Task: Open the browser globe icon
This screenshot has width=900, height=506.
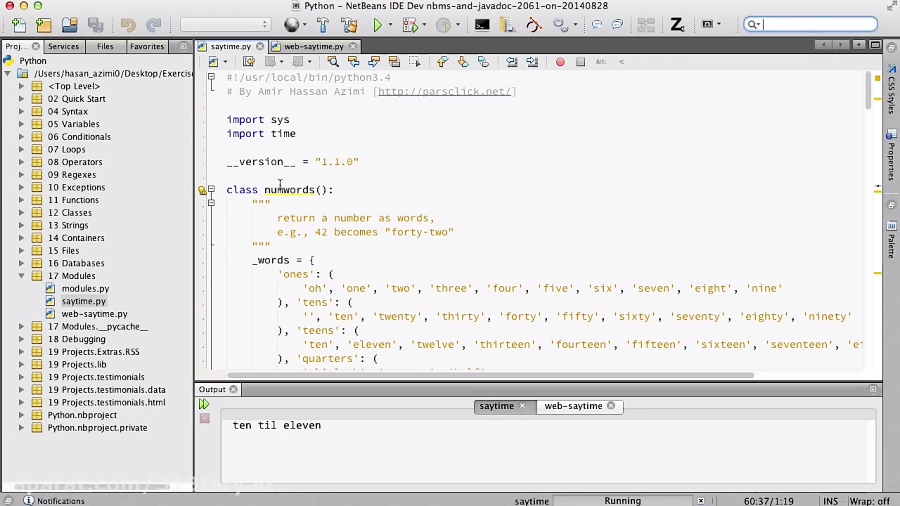Action: (292, 25)
